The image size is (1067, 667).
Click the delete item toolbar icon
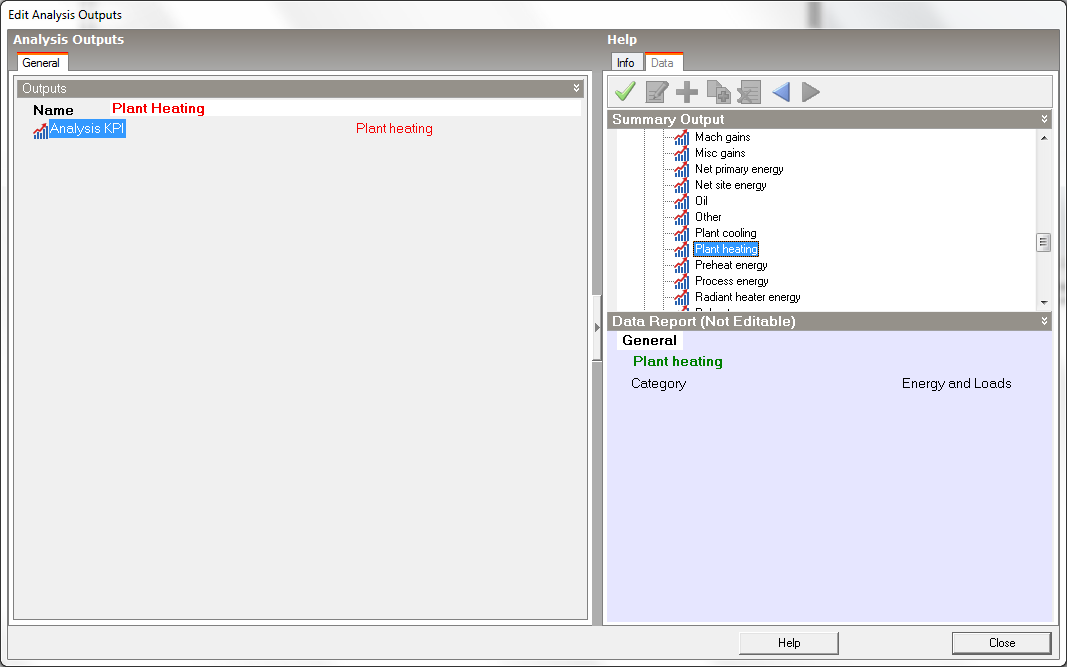pos(749,92)
